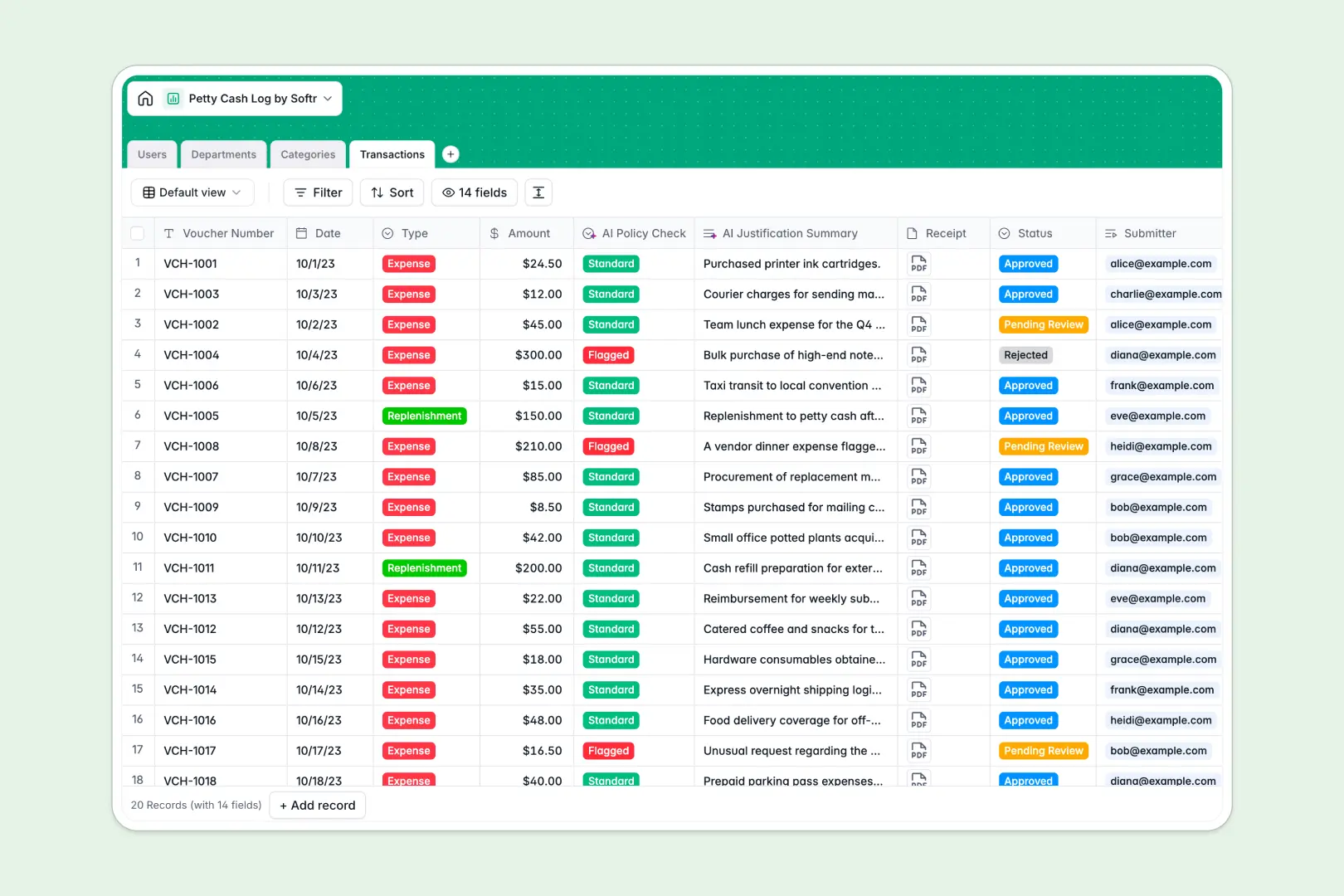The width and height of the screenshot is (1344, 896).
Task: Click the eye icon on 14 fields button
Action: (x=448, y=192)
